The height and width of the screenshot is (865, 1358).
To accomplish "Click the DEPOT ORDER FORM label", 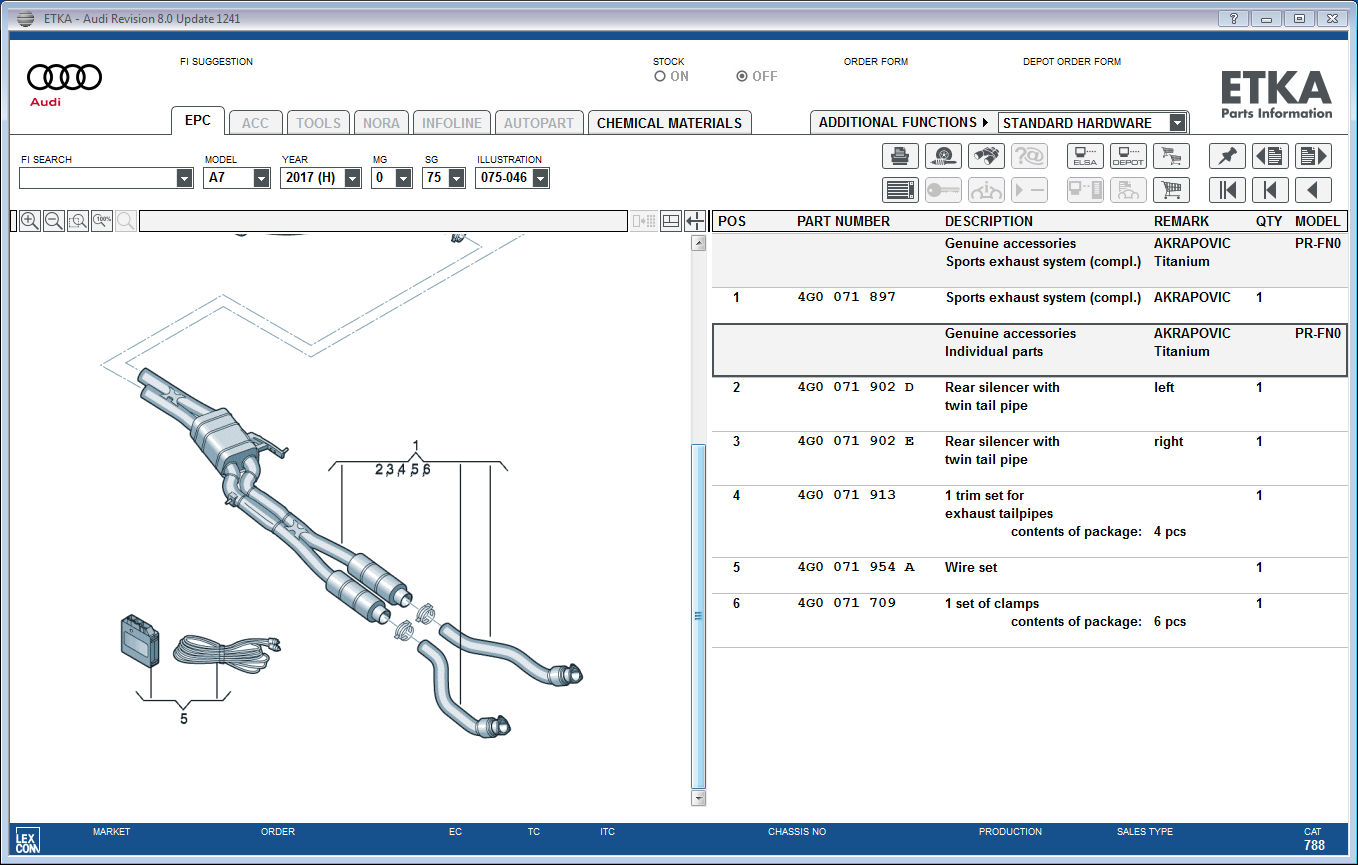I will click(x=1072, y=62).
